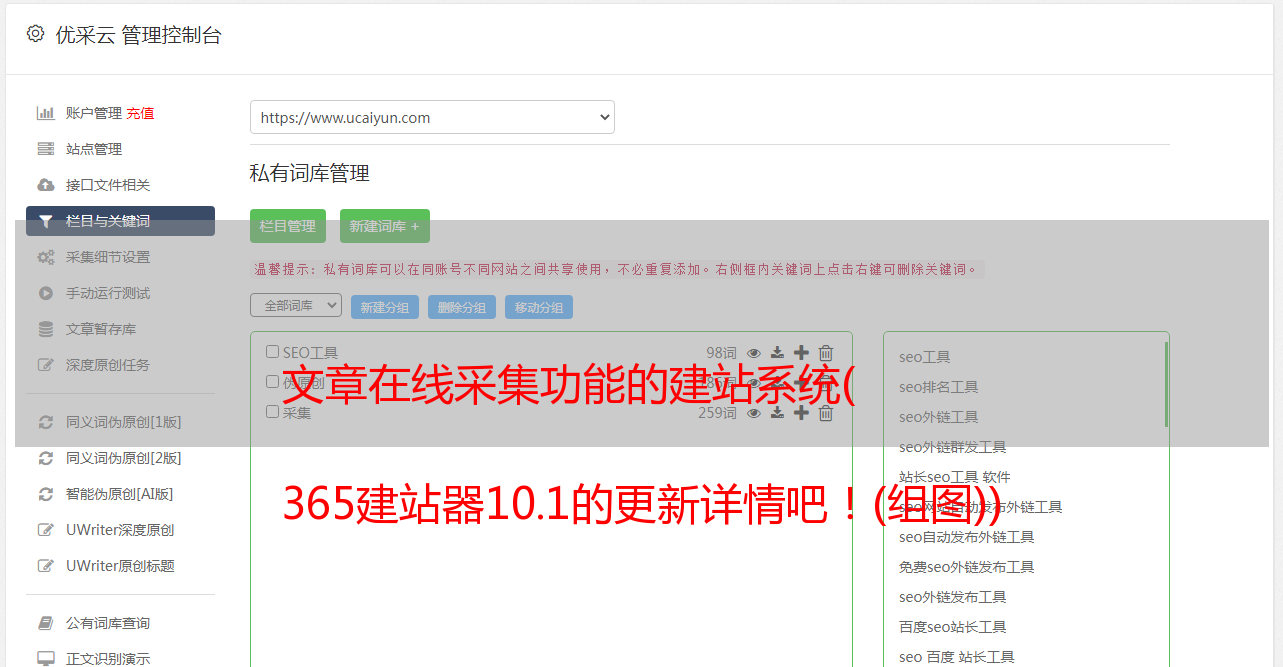Add keywords to SEO工具 with plus icon
This screenshot has height=667, width=1283.
point(801,353)
